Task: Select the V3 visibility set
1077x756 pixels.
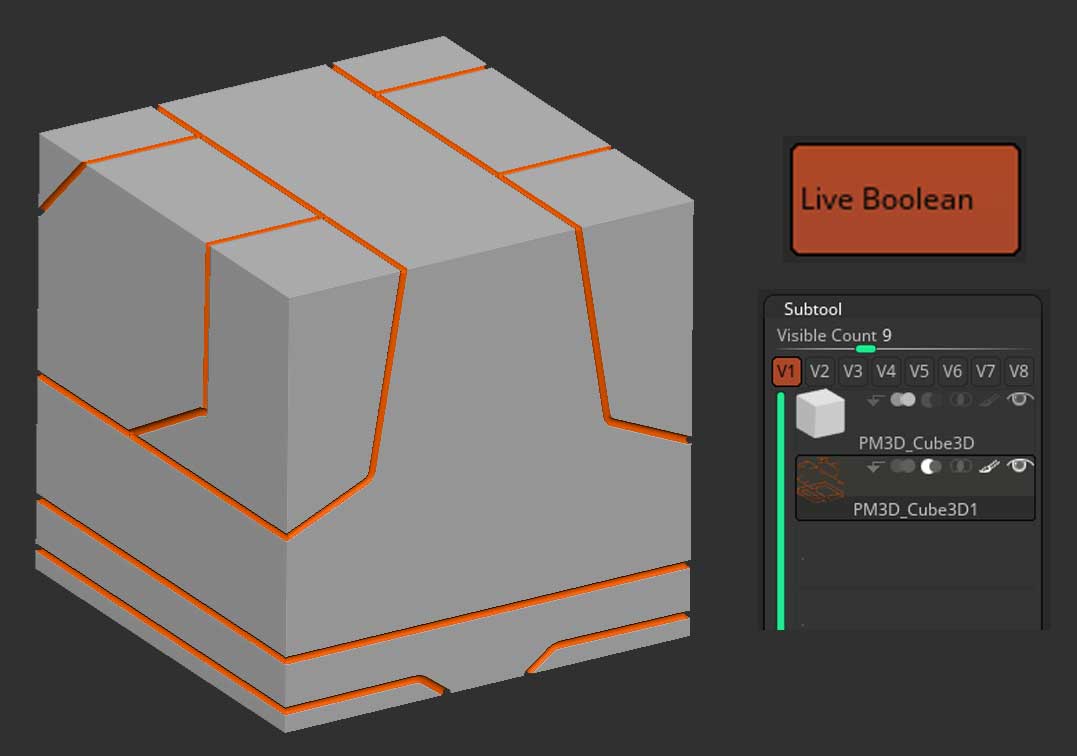Action: coord(852,371)
